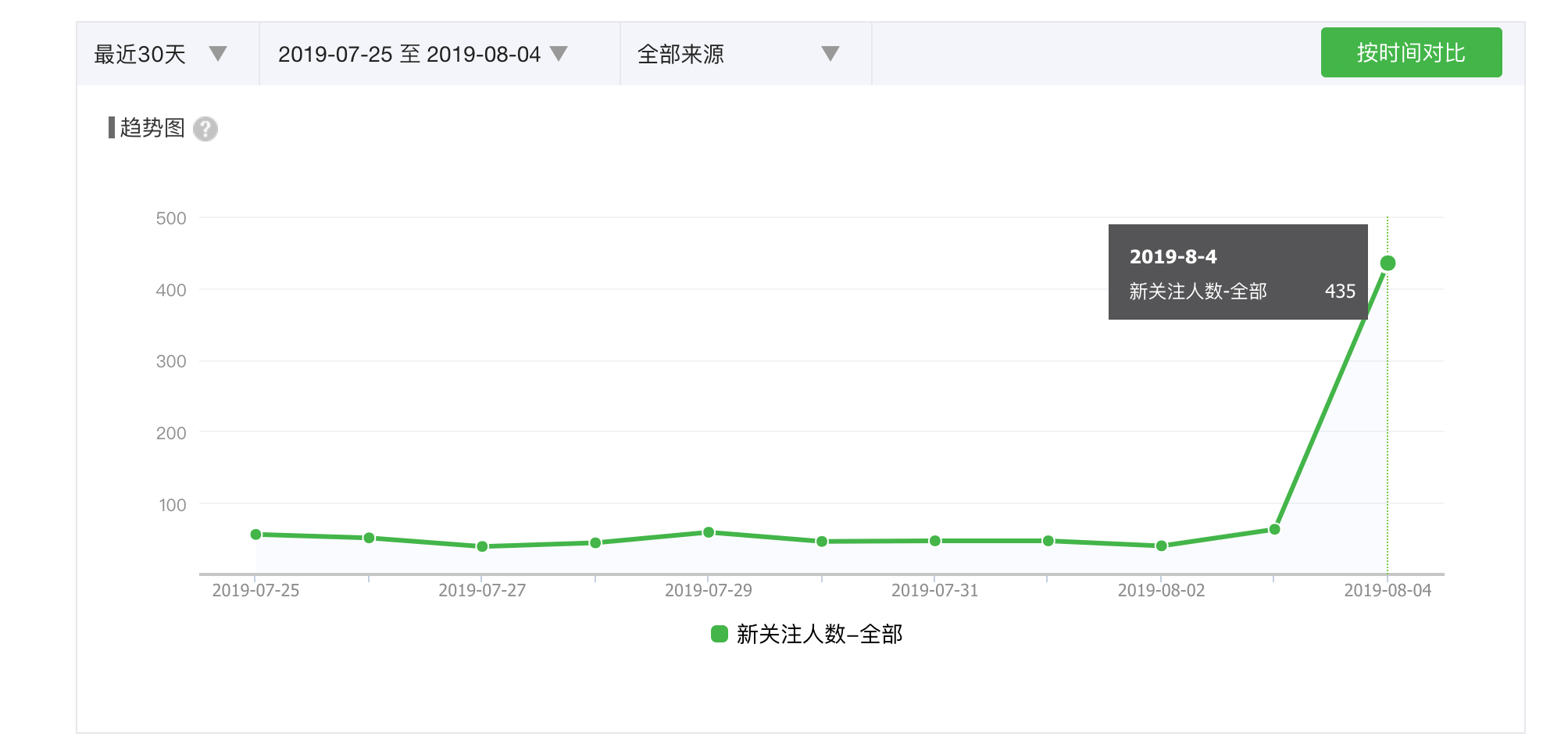The height and width of the screenshot is (737, 1568).
Task: Click the 2019-07-27 x-axis label
Action: click(x=482, y=591)
